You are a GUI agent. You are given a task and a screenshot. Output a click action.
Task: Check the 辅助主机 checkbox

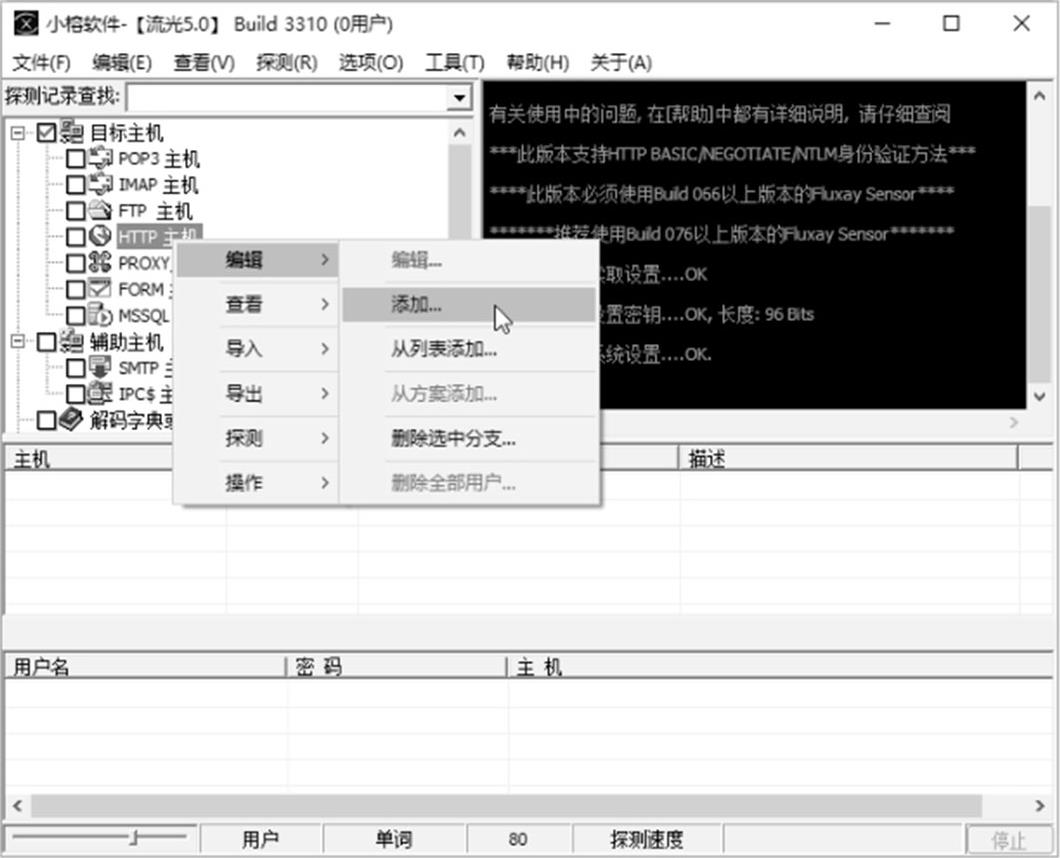pyautogui.click(x=47, y=341)
